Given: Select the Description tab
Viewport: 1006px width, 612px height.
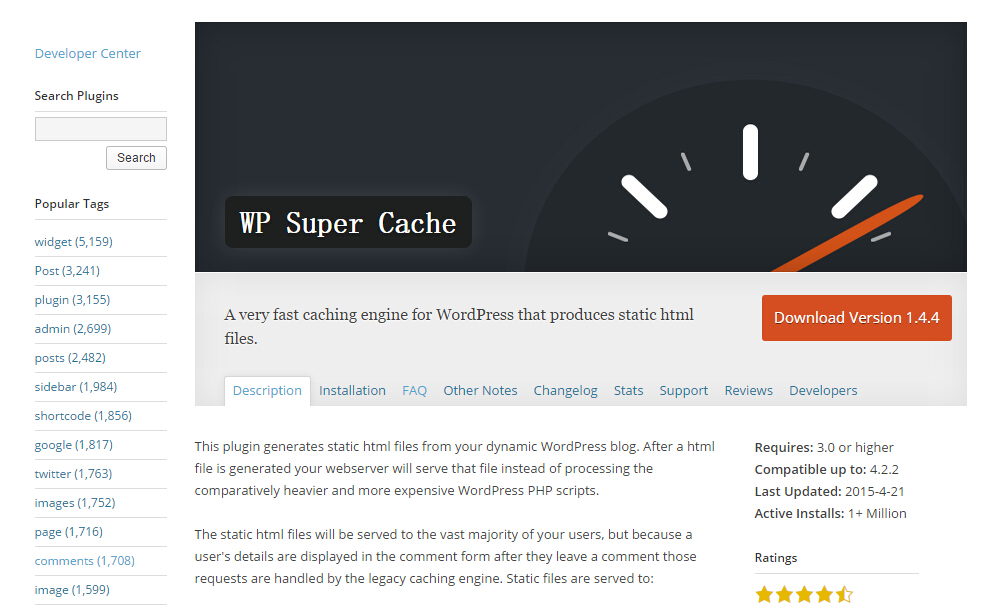Looking at the screenshot, I should click(x=267, y=391).
